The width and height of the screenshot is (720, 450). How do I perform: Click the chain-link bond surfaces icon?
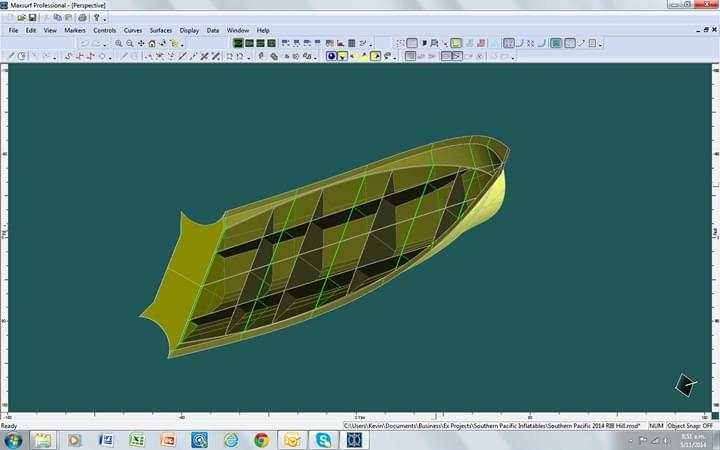(x=274, y=56)
